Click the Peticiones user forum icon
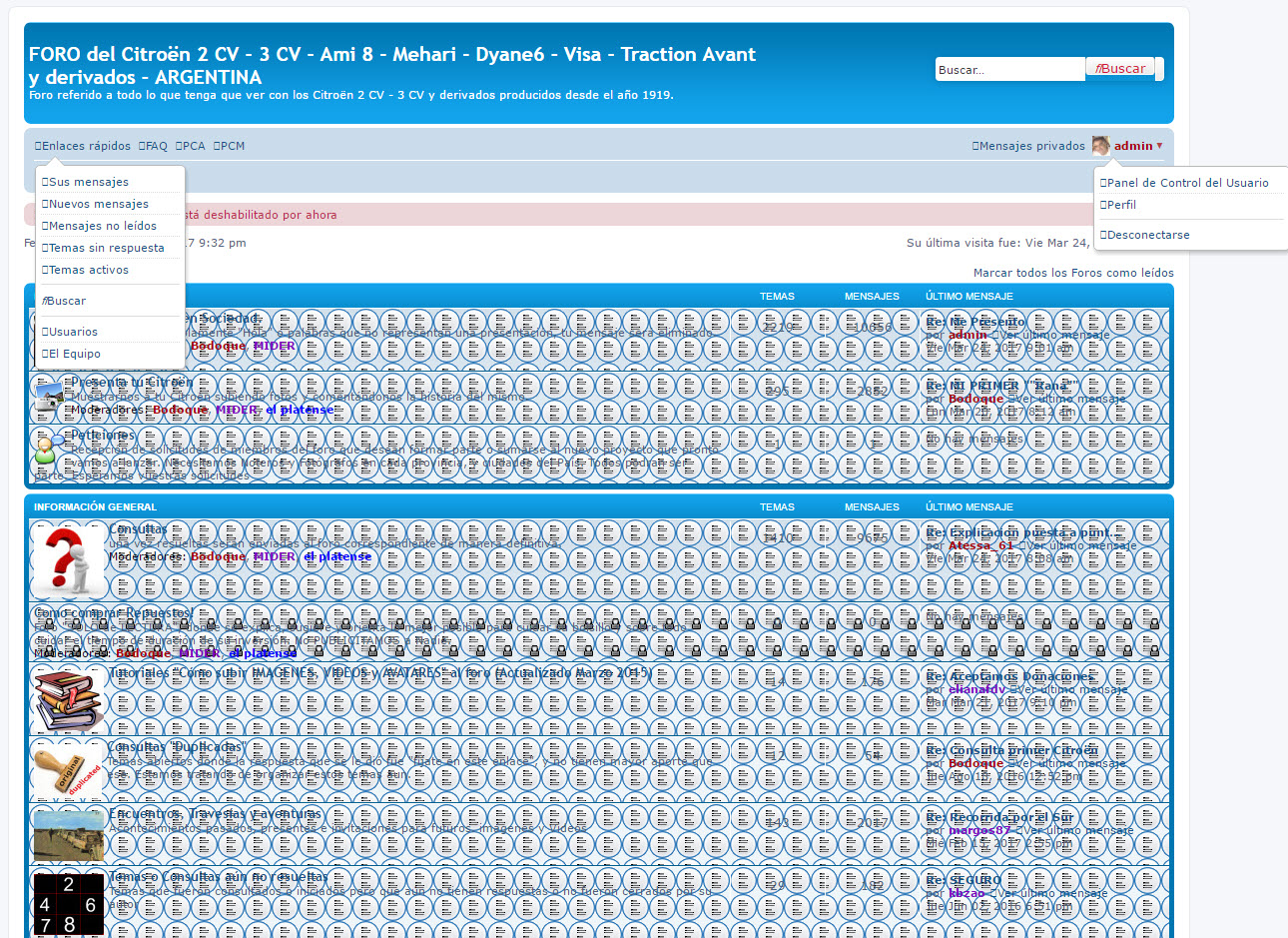This screenshot has width=1288, height=938. 47,450
